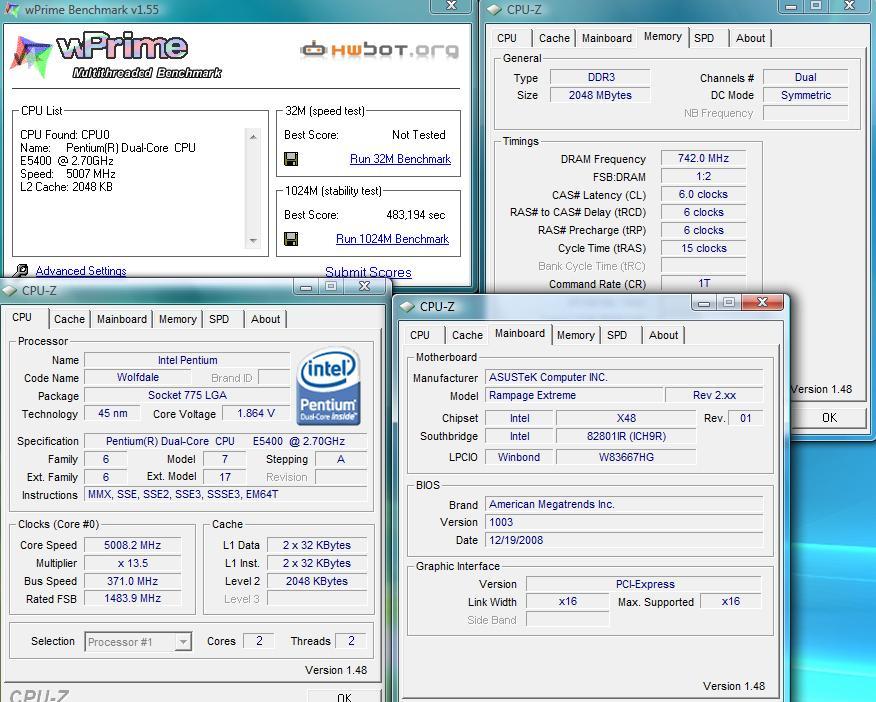Close the wPrime Benchmark window
This screenshot has height=702, width=876.
451,6
